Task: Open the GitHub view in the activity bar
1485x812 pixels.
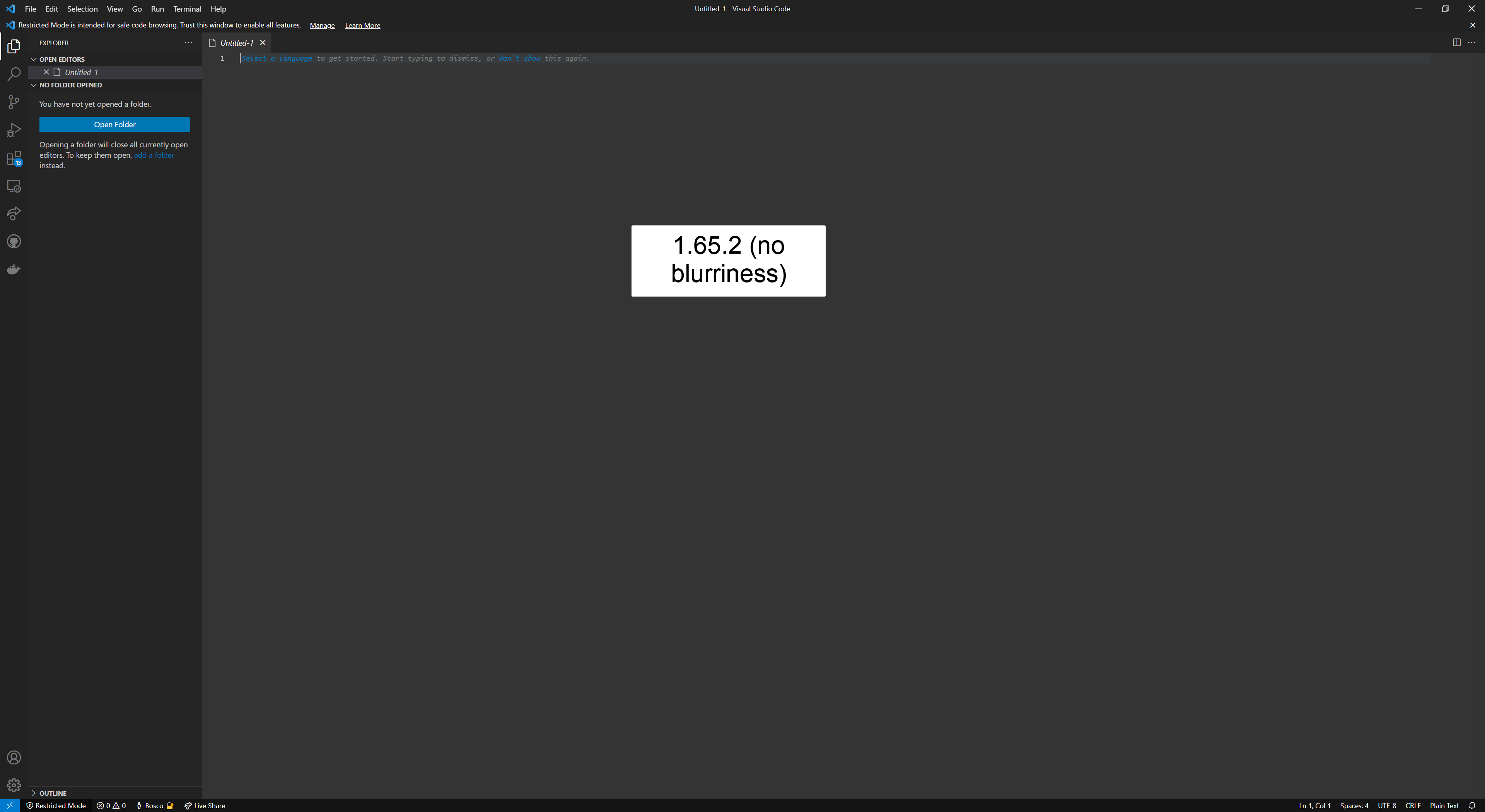Action: pos(14,241)
